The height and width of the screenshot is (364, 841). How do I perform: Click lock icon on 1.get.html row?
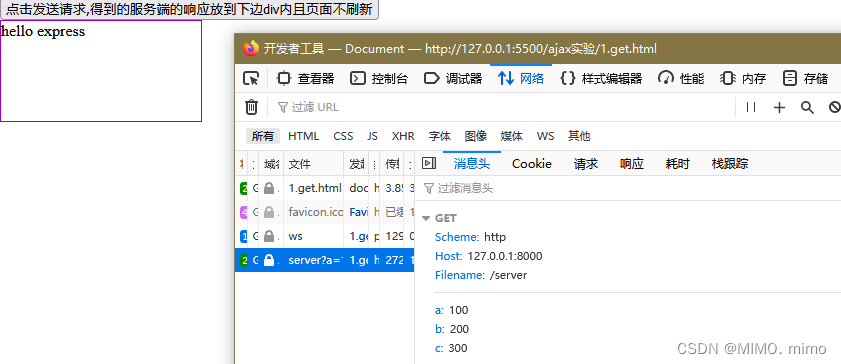pos(269,188)
